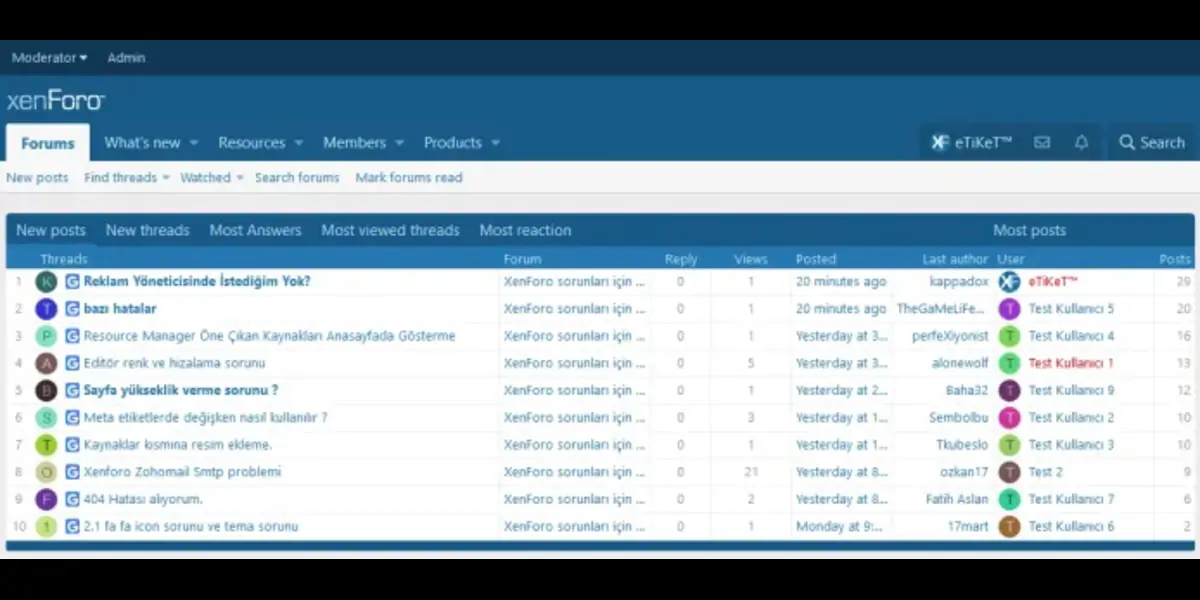
Task: Open thread Editör renk ve hizalama sorunu
Action: (x=174, y=363)
